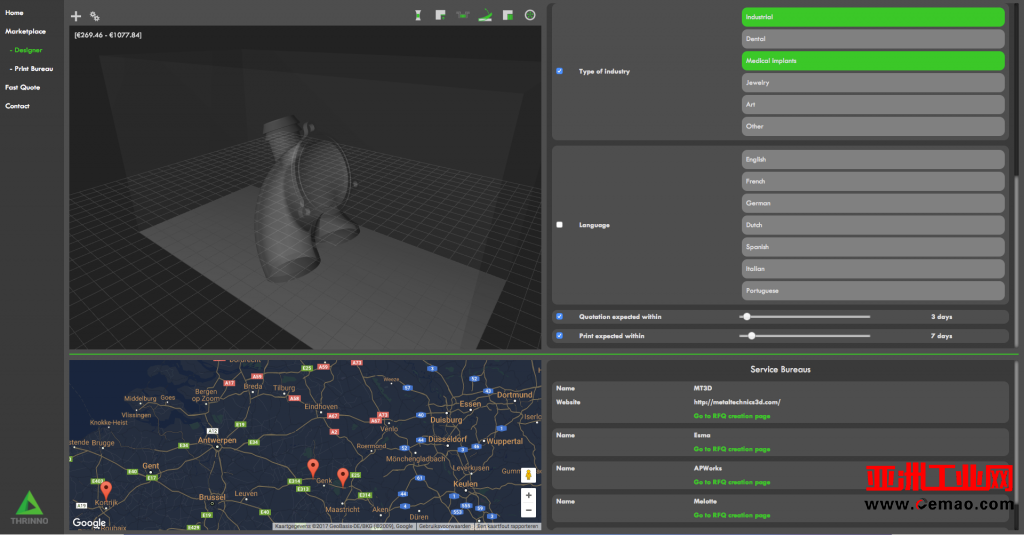Click the Esma bureau name
Screen dimensions: 1024x535
pos(701,435)
